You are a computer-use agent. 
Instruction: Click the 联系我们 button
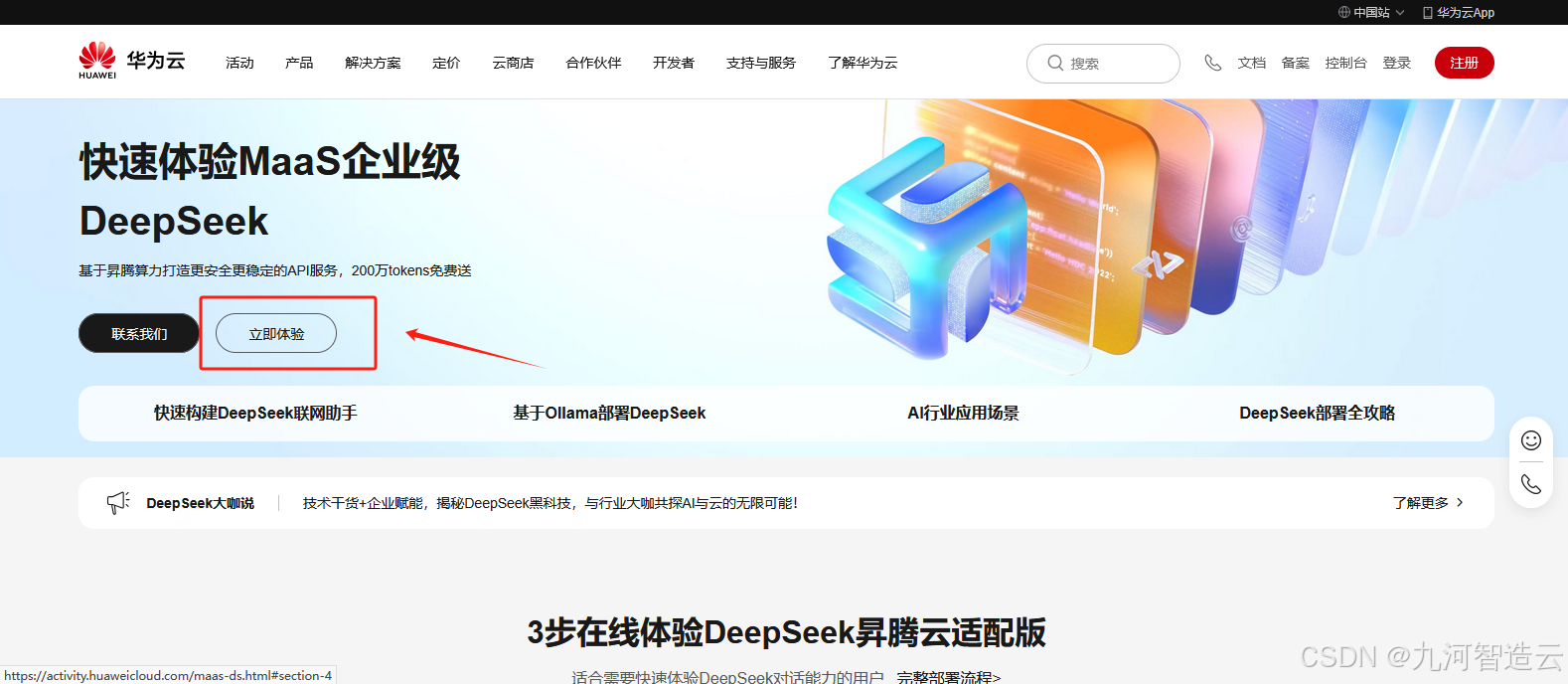click(x=139, y=333)
